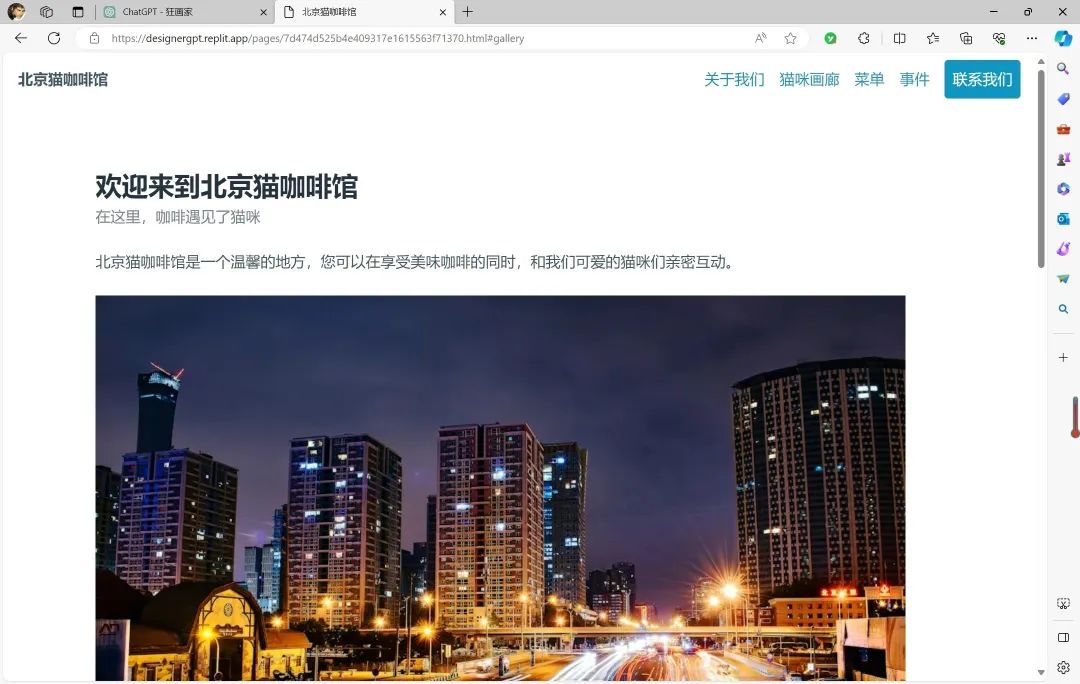Screen dimensions: 1080x684
Task: Enable split screen view
Action: pyautogui.click(x=900, y=39)
